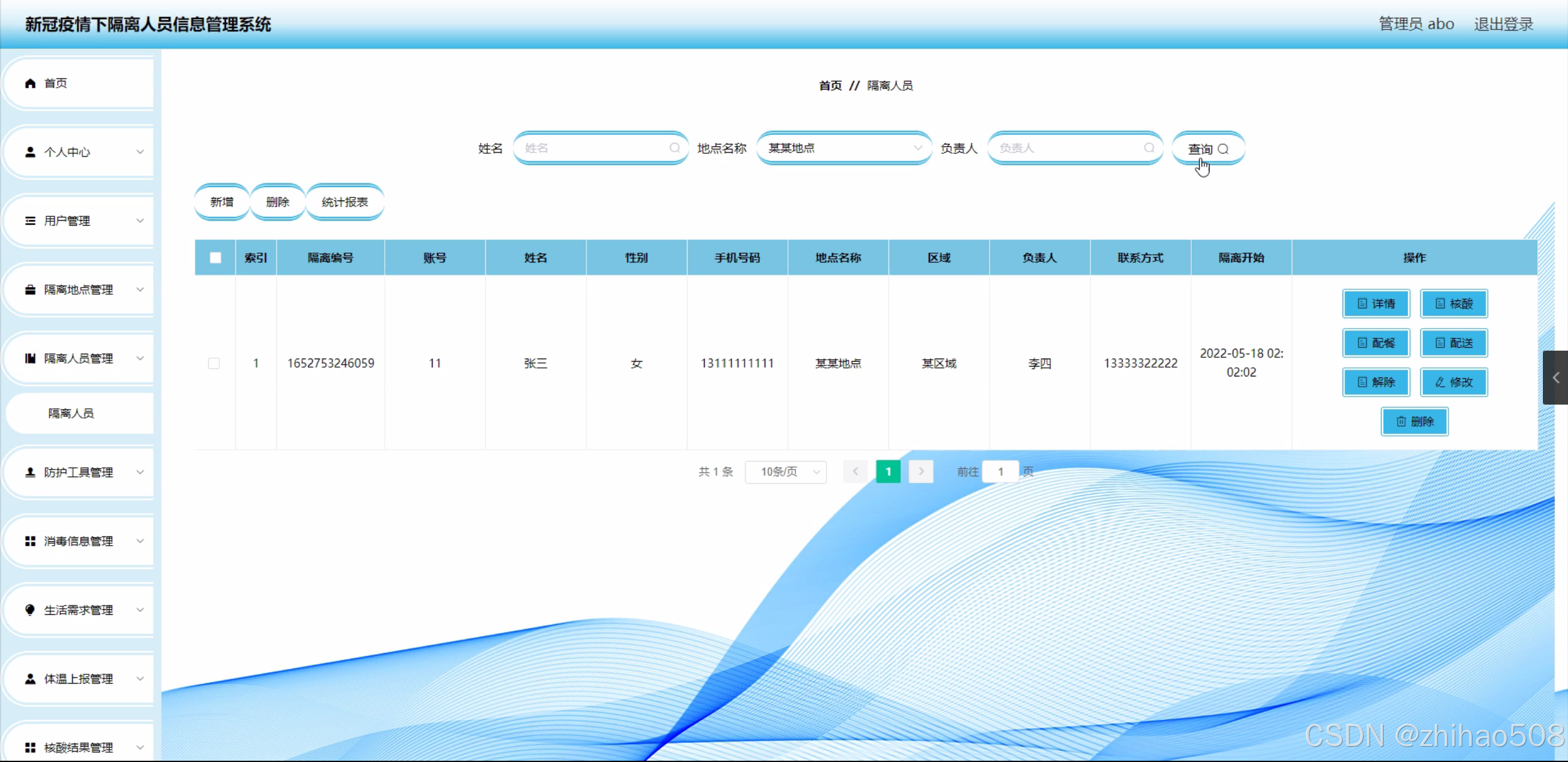Click the collapse arrow on right edge
This screenshot has width=1568, height=762.
click(1555, 378)
